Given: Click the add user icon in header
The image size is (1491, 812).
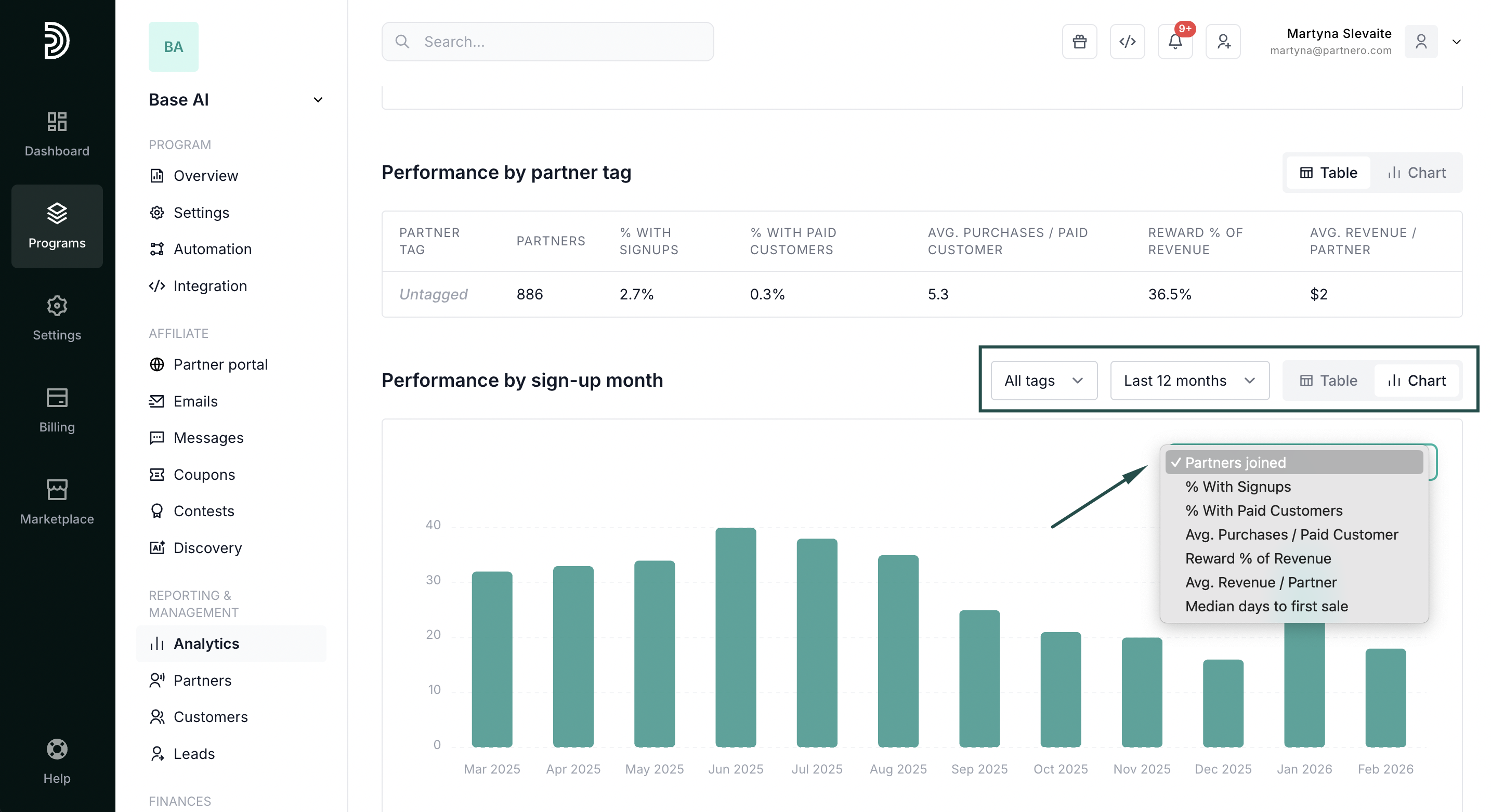Looking at the screenshot, I should [x=1223, y=42].
